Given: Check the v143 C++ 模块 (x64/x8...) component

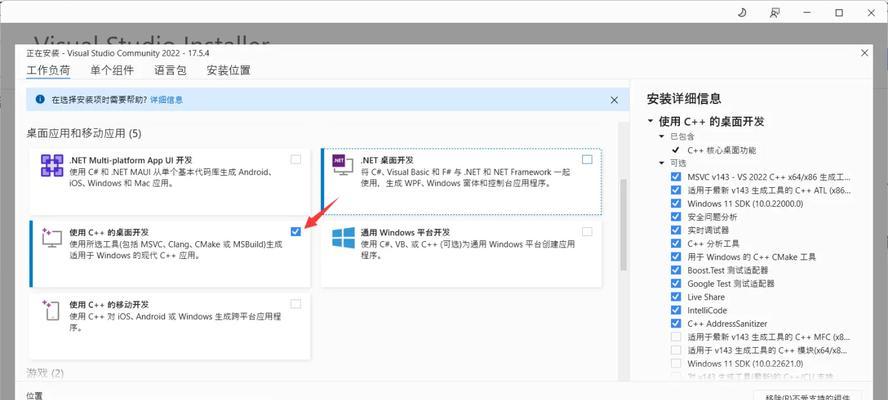Looking at the screenshot, I should (676, 350).
